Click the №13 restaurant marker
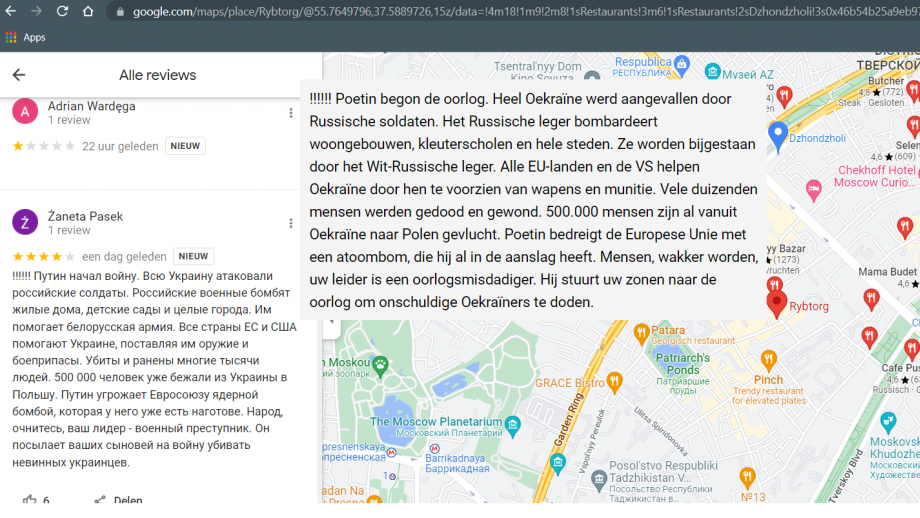The image size is (920, 518). point(747,478)
